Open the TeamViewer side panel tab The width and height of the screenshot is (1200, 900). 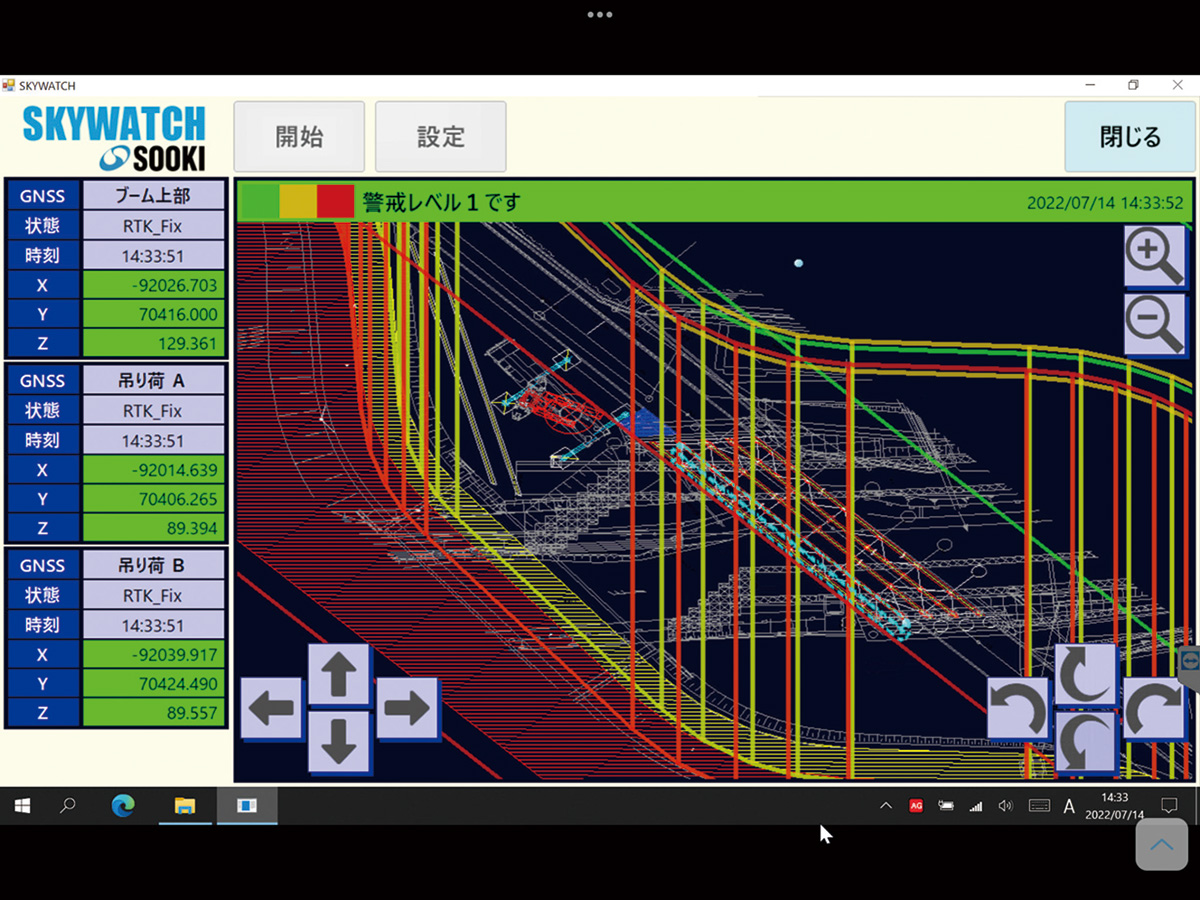pyautogui.click(x=1189, y=664)
